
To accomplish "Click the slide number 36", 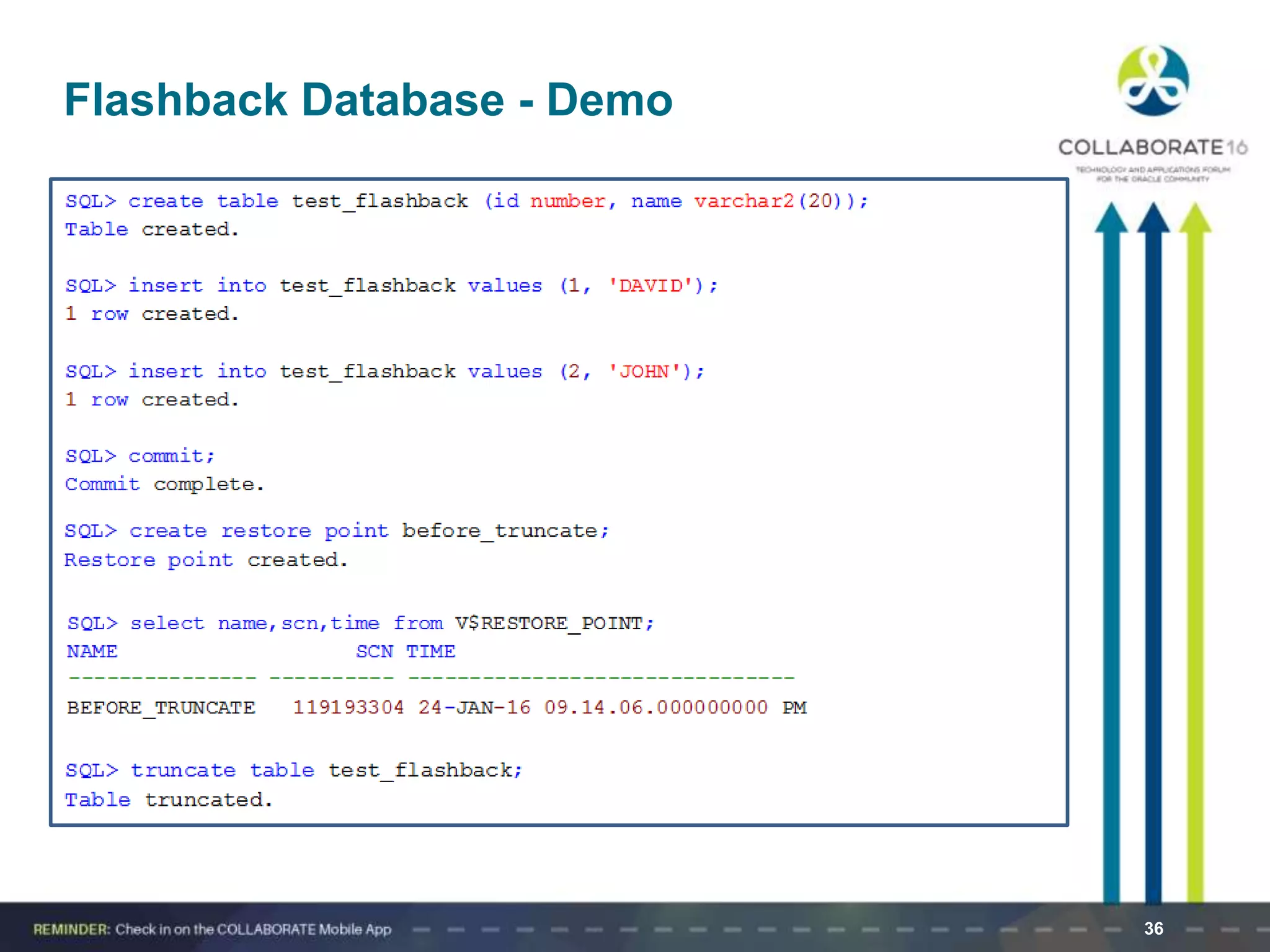I will 1153,928.
